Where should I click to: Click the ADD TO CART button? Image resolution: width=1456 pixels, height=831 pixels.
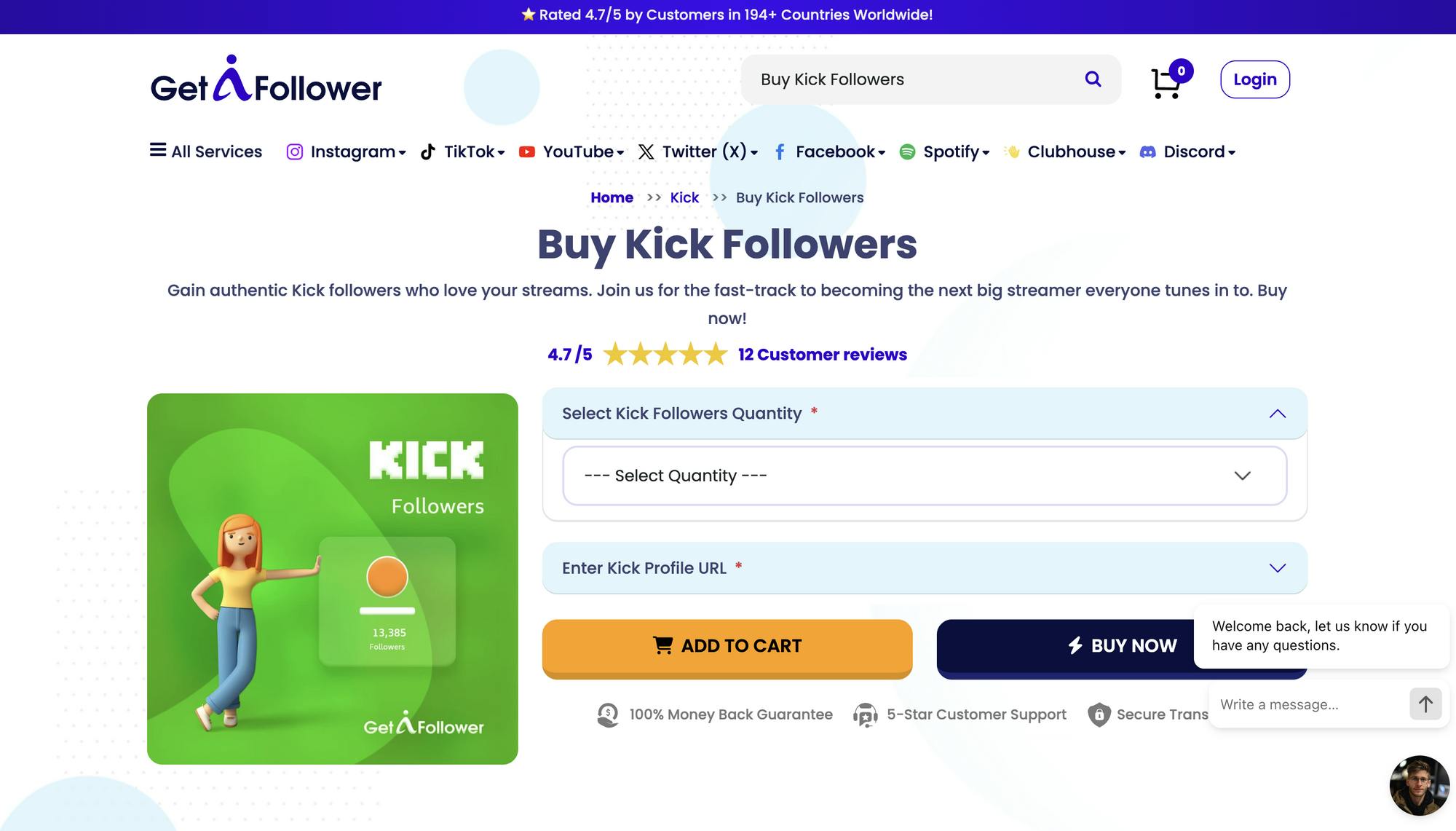click(x=727, y=647)
